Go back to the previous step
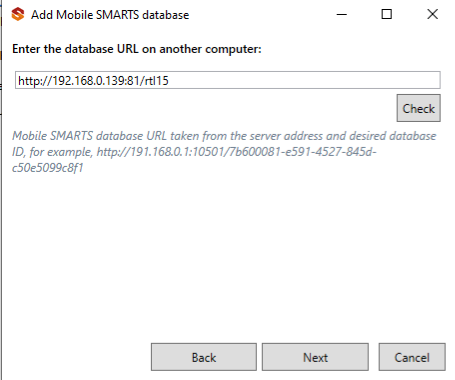Screen dimensions: 455x380 pyautogui.click(x=204, y=357)
